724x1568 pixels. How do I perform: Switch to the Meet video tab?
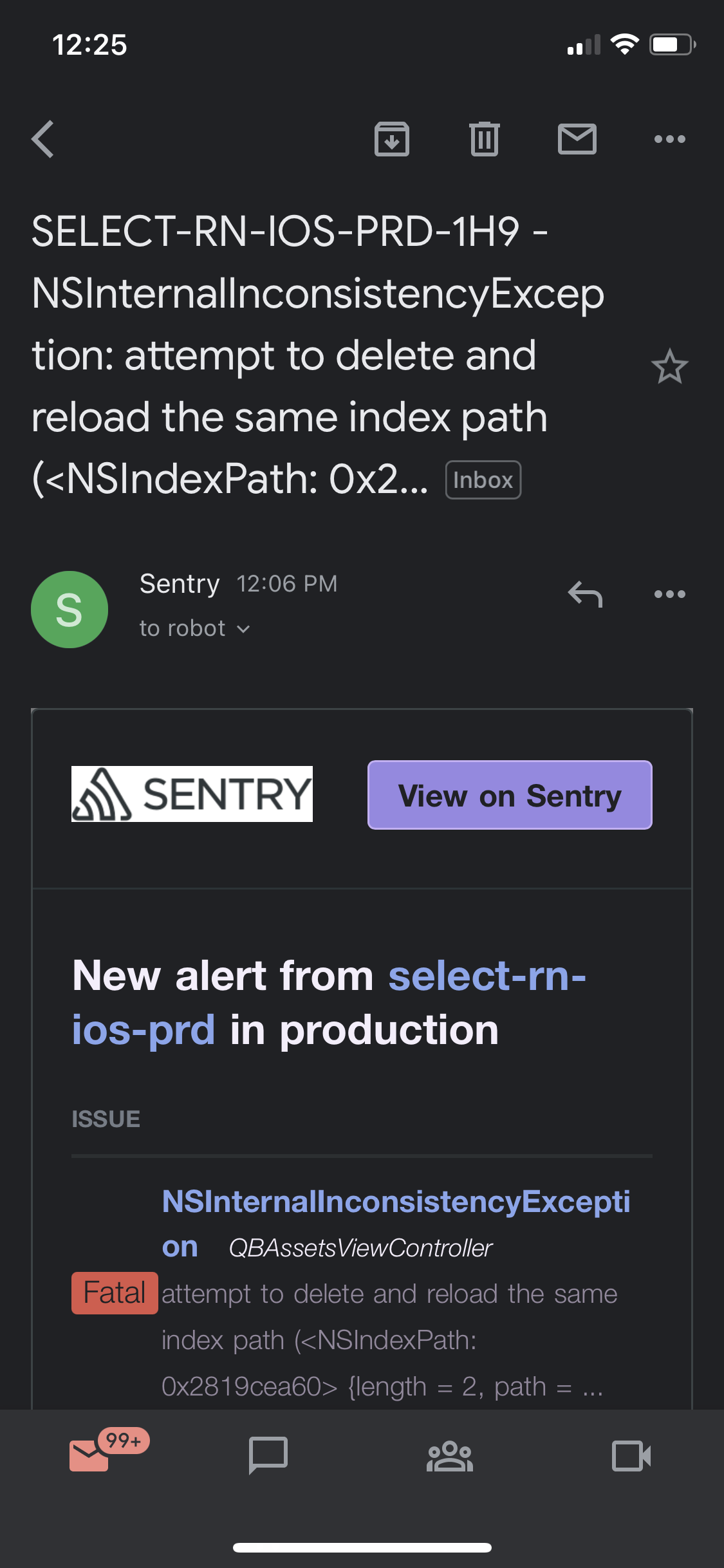[x=631, y=1456]
